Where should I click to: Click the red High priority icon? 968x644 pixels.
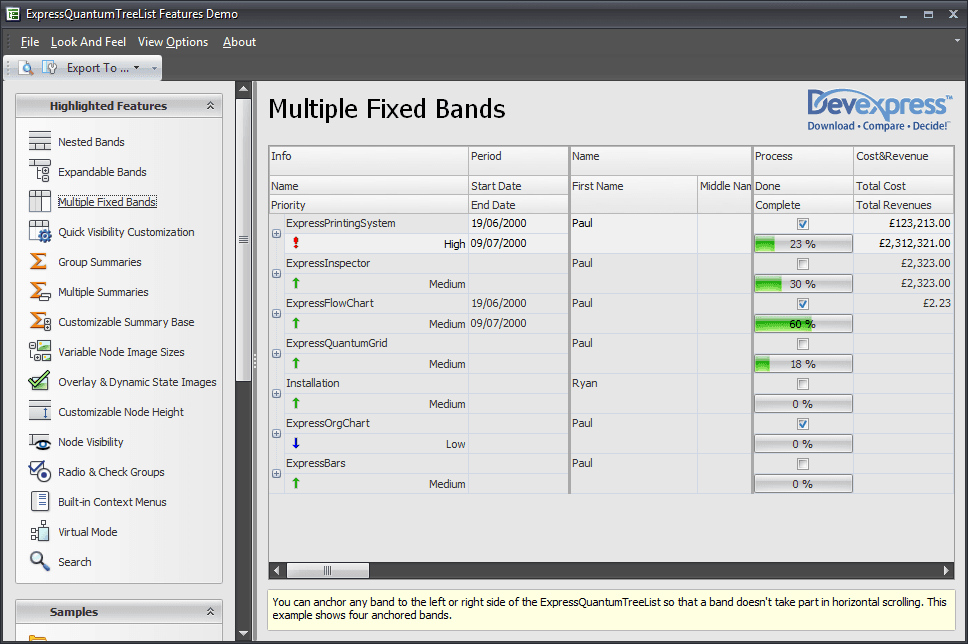[296, 243]
